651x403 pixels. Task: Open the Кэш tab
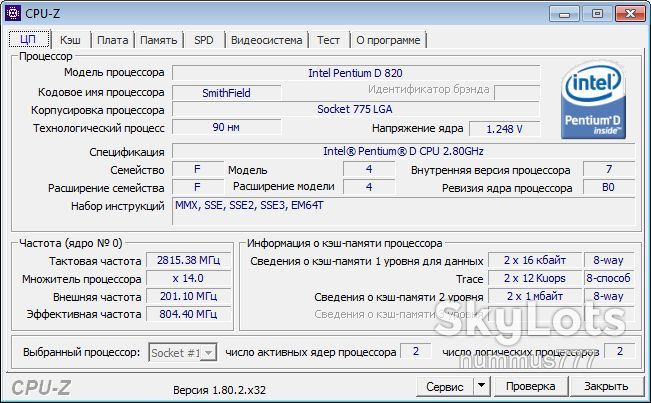coord(70,40)
